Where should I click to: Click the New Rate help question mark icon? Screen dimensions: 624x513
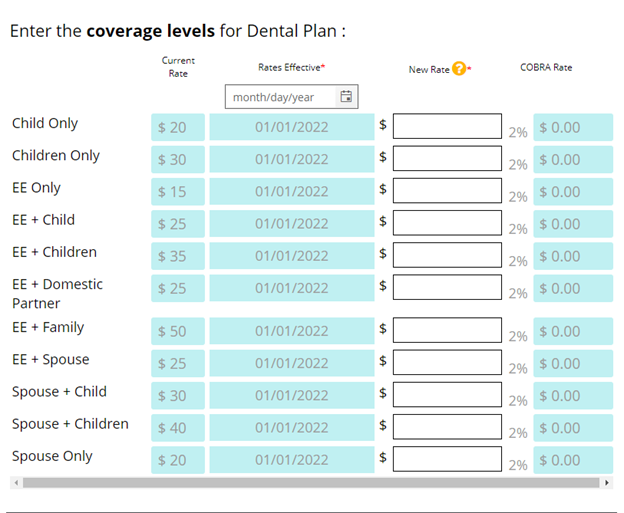click(x=459, y=69)
